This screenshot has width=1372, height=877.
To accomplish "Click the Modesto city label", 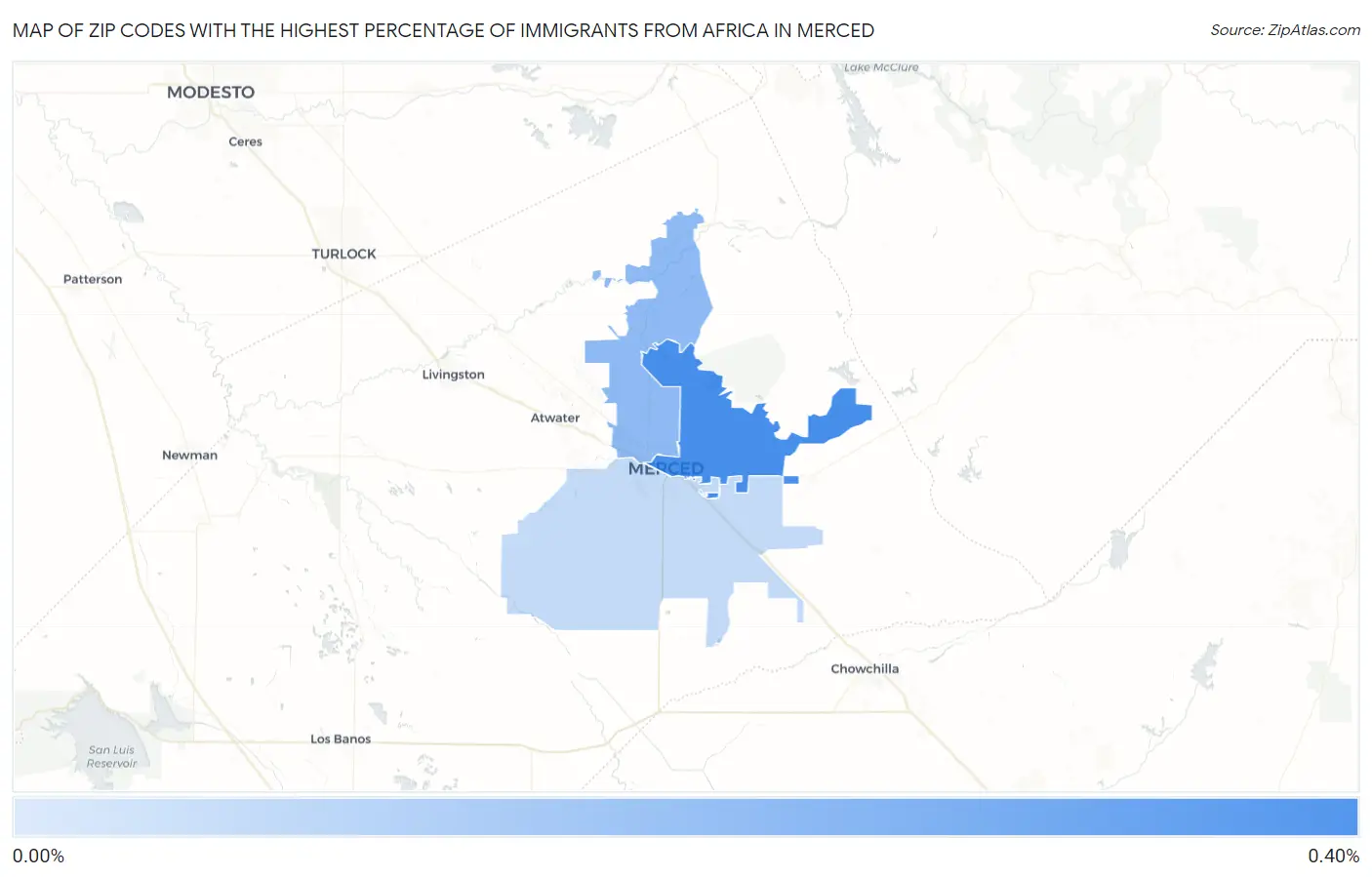I will pos(211,92).
